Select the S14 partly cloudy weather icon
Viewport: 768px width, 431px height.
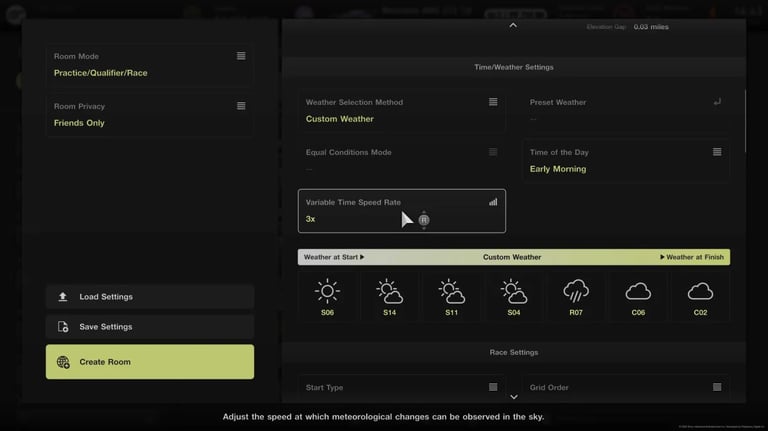point(389,291)
